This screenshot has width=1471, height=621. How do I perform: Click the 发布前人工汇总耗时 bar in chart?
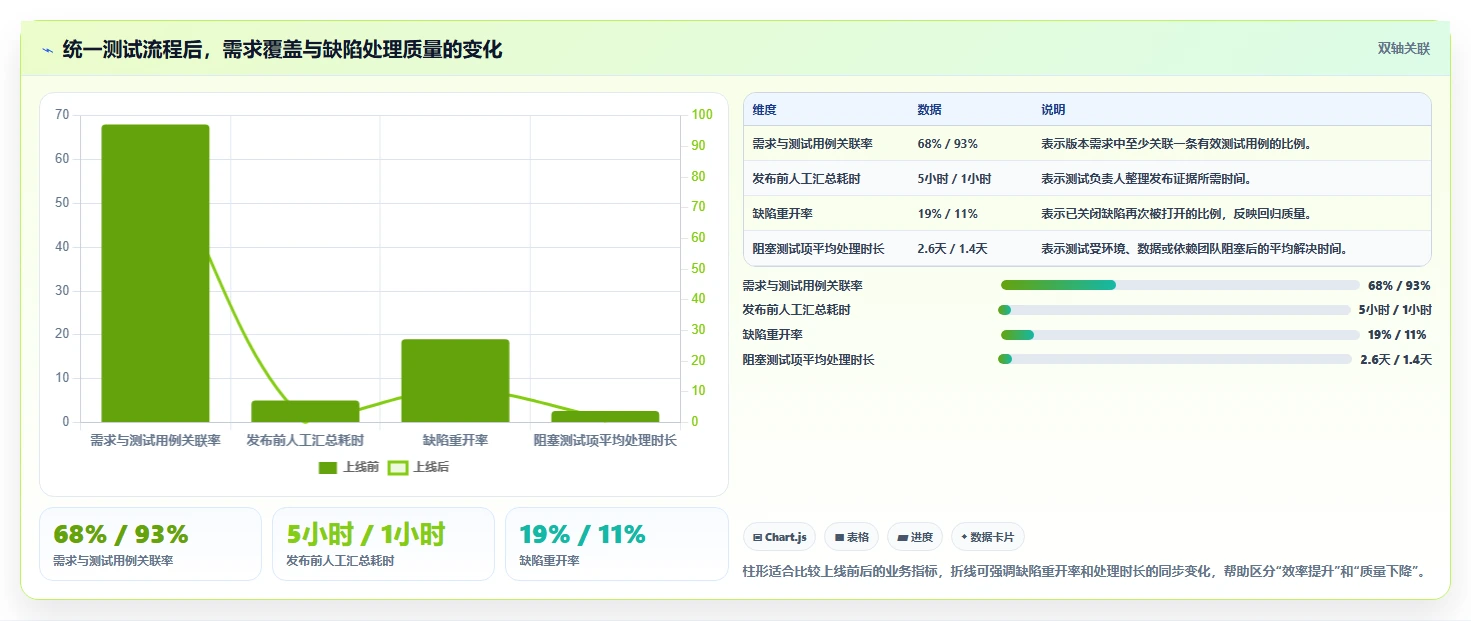pyautogui.click(x=305, y=411)
